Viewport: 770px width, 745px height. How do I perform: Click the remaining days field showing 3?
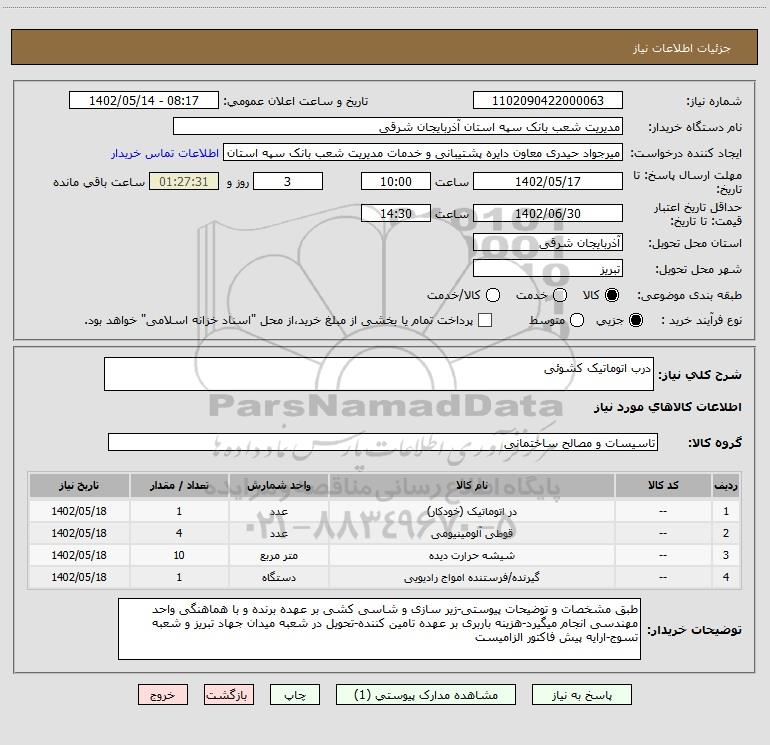click(288, 181)
